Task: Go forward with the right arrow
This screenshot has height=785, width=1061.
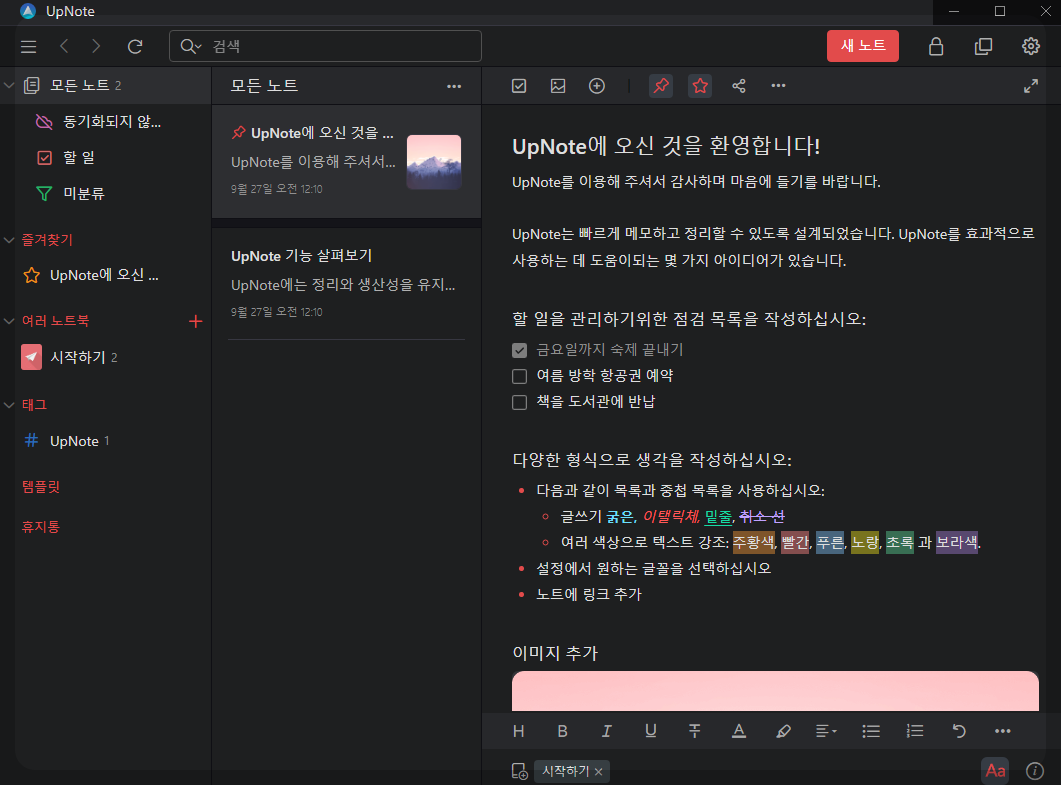Action: point(96,46)
